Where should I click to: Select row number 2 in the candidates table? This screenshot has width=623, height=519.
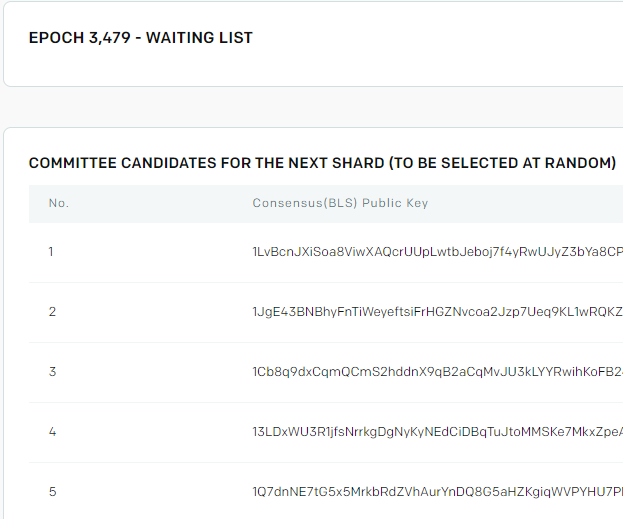(52, 312)
